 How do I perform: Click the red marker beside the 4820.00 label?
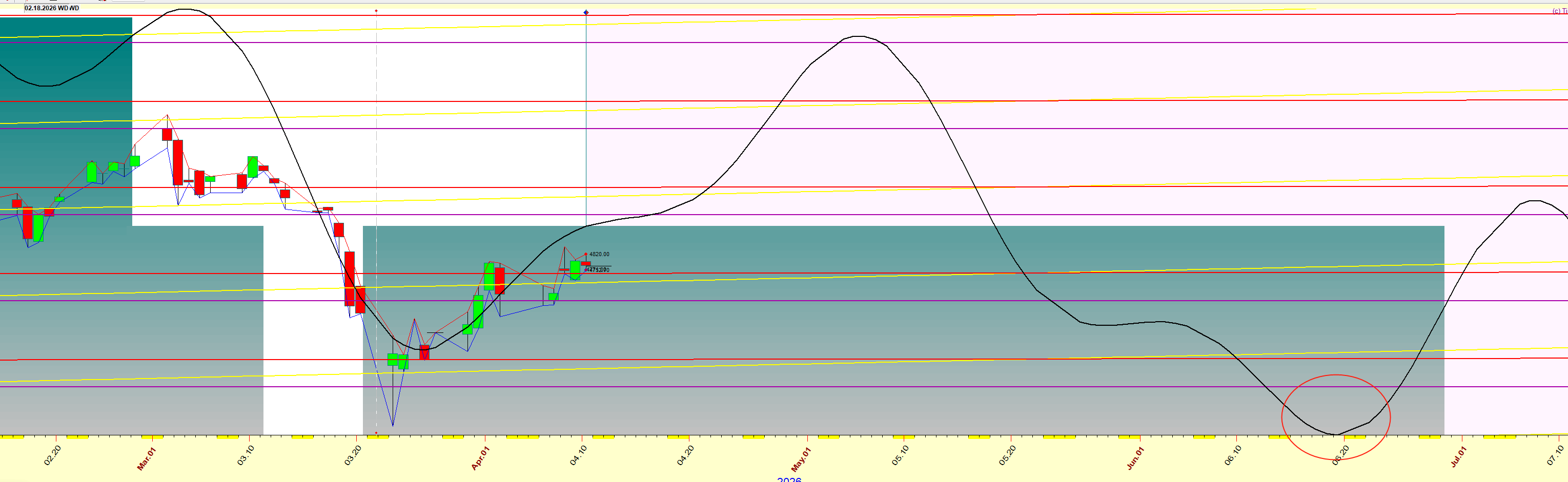coord(585,255)
